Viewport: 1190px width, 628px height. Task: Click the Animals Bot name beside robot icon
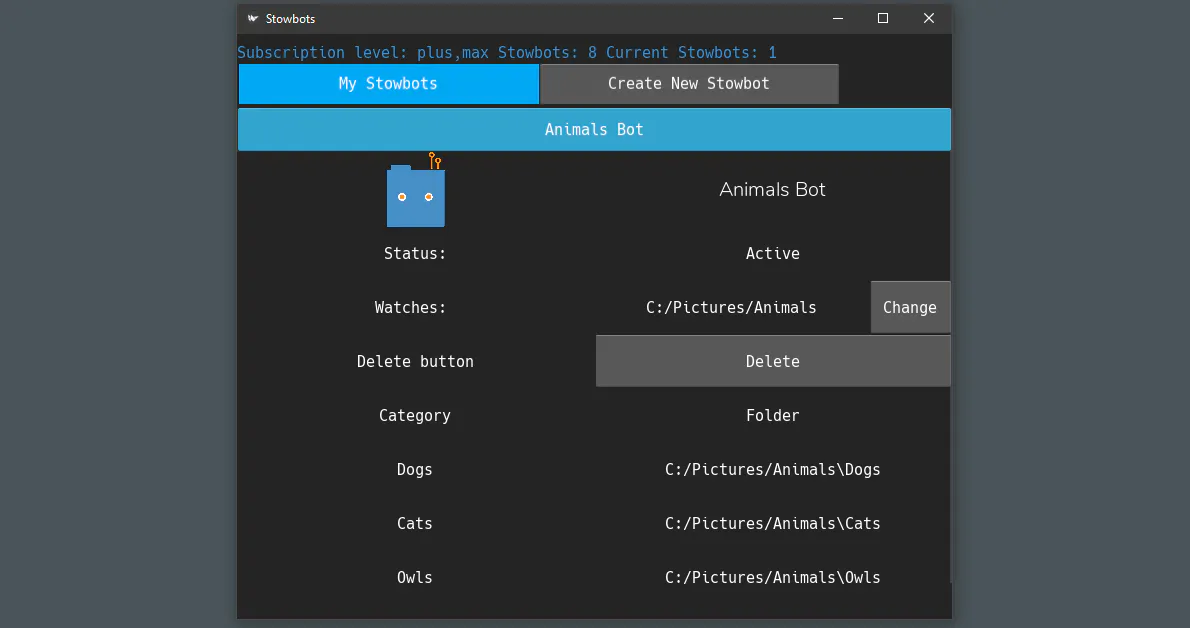click(x=773, y=189)
